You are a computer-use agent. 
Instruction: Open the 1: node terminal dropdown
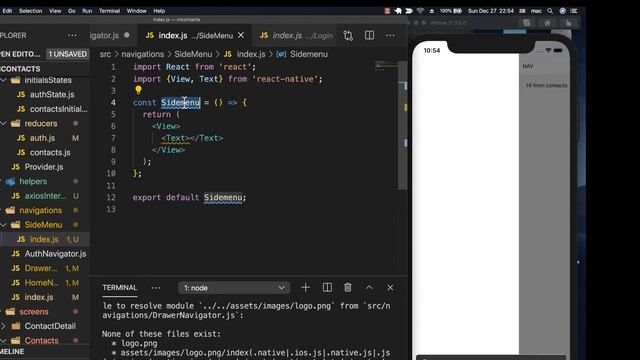234,288
